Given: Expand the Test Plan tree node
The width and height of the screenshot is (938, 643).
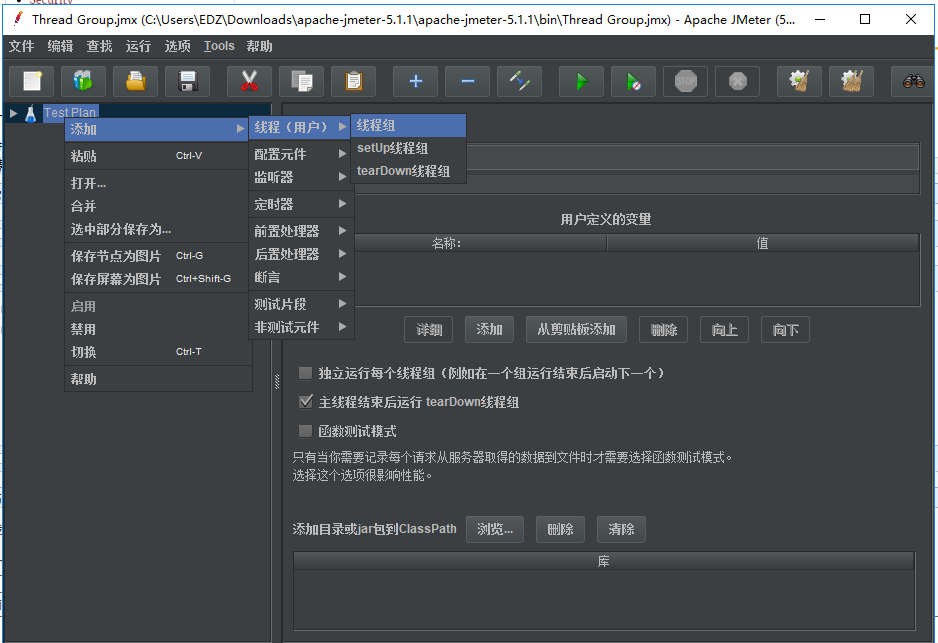Looking at the screenshot, I should pos(13,113).
